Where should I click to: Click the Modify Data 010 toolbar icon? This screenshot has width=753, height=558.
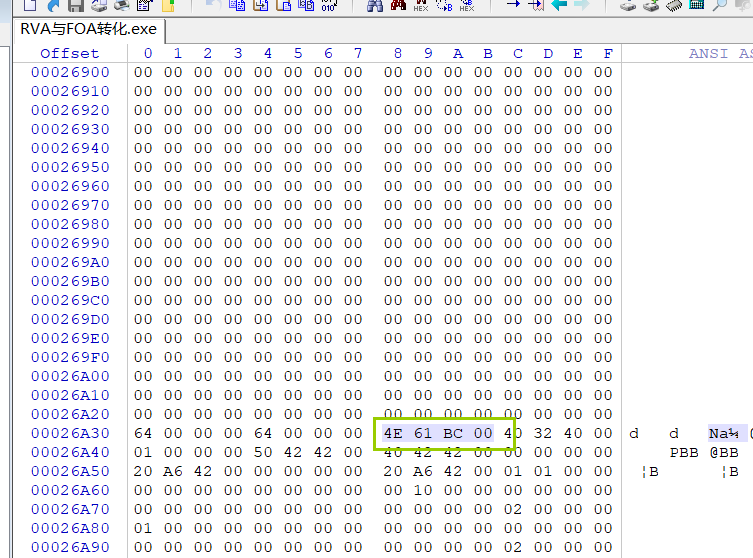[x=329, y=5]
